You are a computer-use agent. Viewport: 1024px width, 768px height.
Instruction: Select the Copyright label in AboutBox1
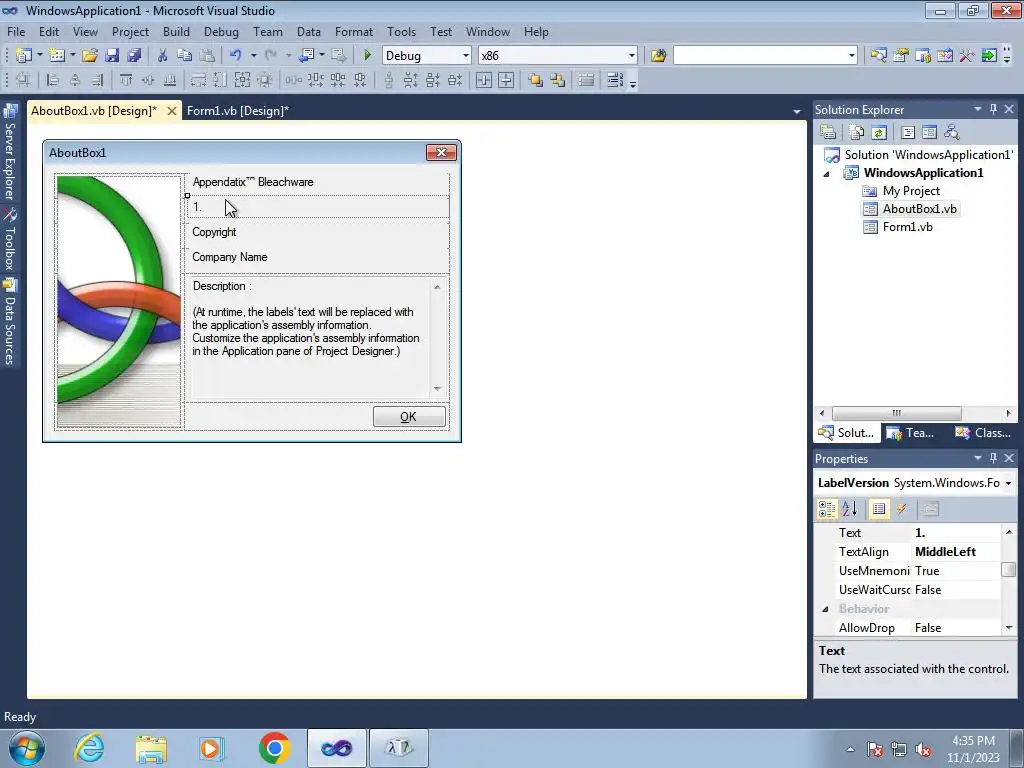click(214, 232)
